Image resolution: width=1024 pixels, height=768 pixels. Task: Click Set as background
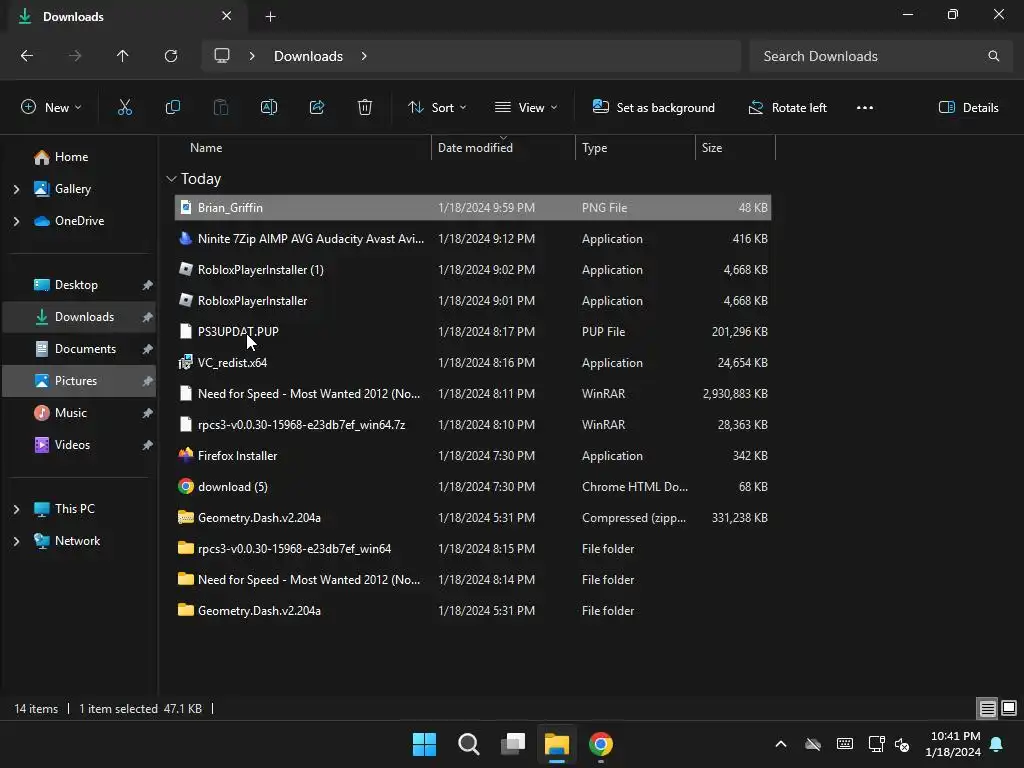(654, 108)
